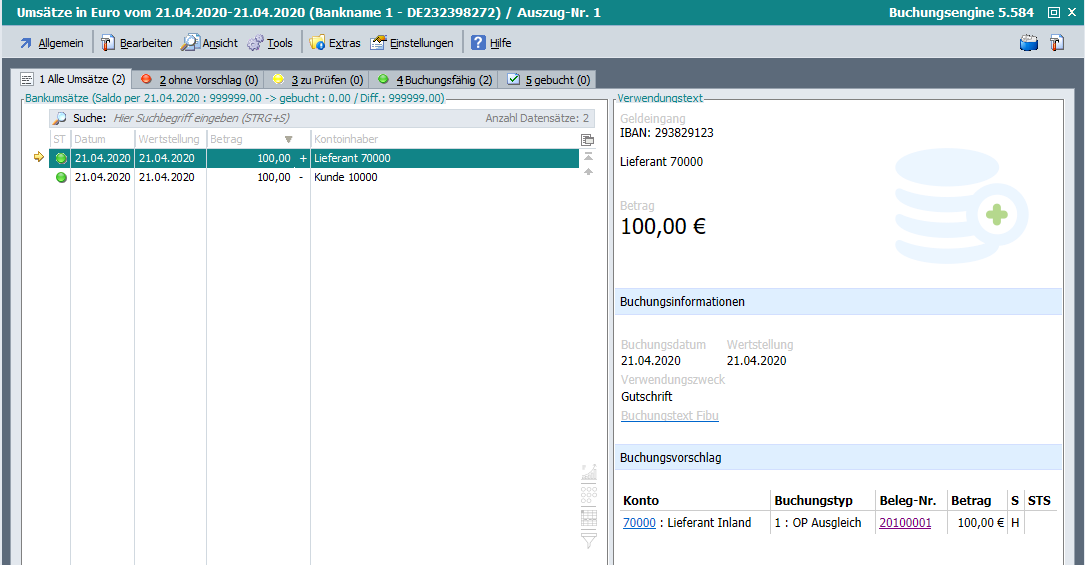The width and height of the screenshot is (1085, 565).
Task: Open Beleg-Nr. link 20100001
Action: [904, 522]
